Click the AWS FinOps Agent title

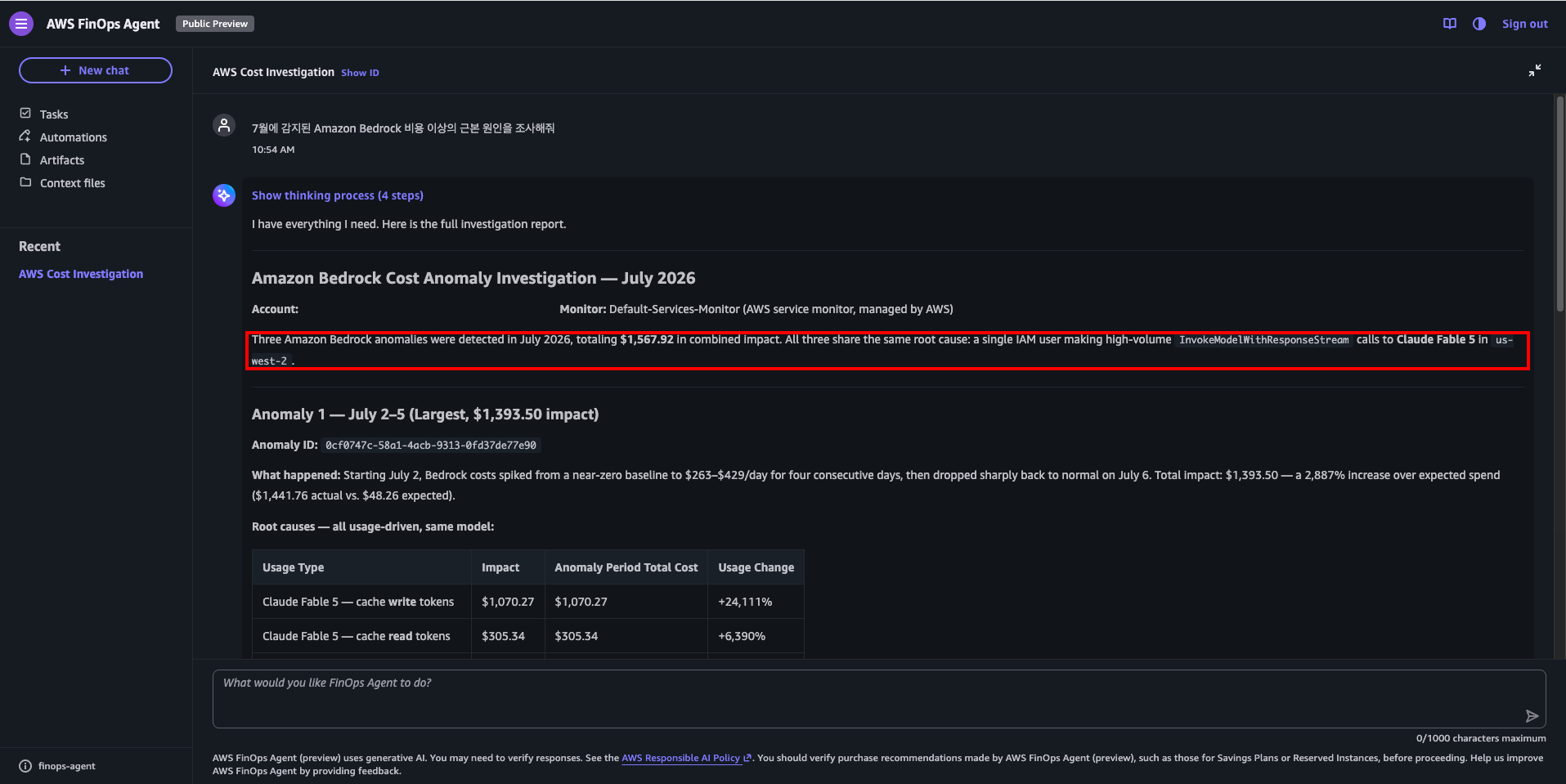(x=103, y=24)
